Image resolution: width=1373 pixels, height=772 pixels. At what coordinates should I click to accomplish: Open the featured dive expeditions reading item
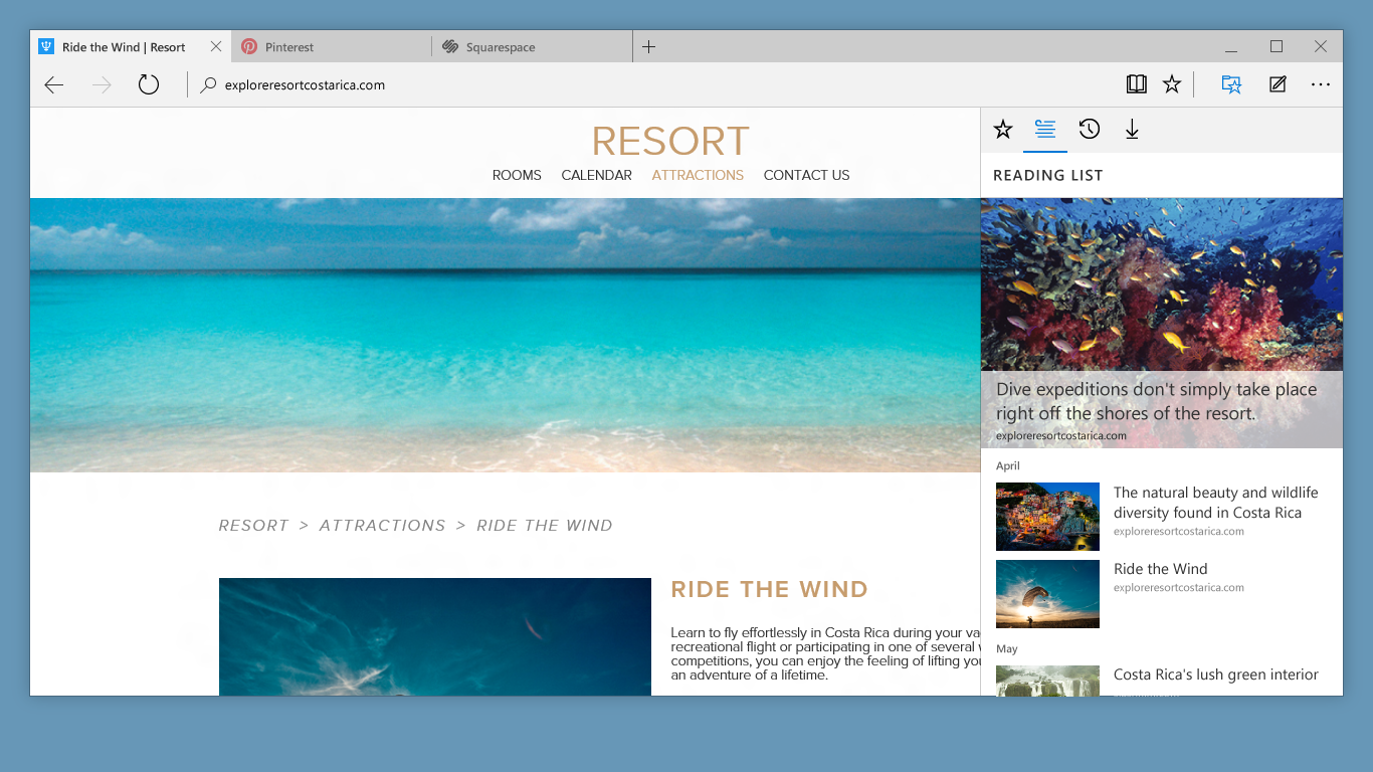click(1162, 323)
